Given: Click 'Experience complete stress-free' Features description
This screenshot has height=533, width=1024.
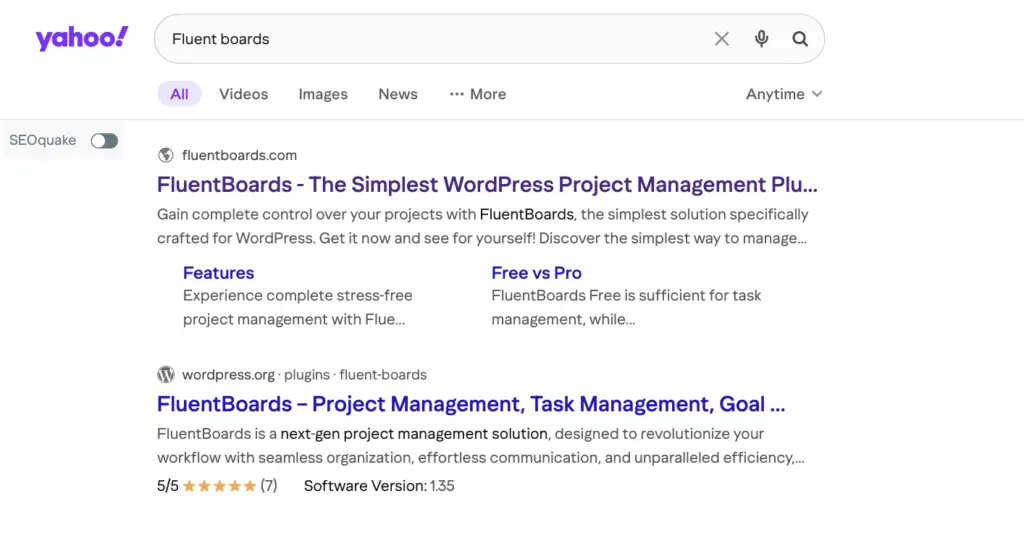Looking at the screenshot, I should click(298, 307).
